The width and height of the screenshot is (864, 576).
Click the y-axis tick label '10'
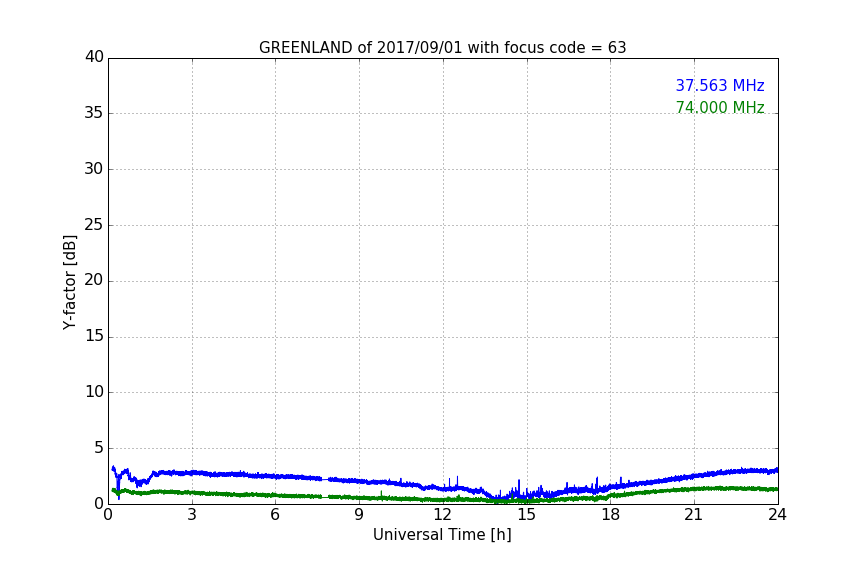94,392
